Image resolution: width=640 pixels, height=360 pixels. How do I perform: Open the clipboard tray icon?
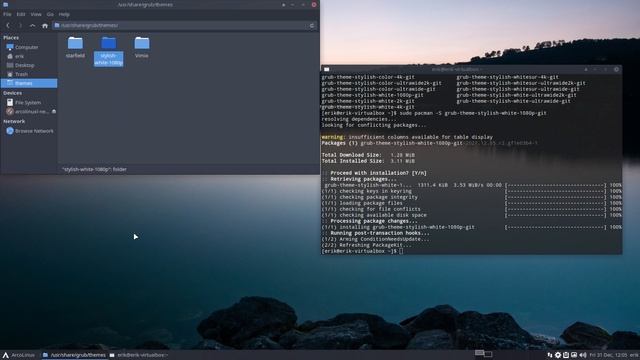click(566, 355)
